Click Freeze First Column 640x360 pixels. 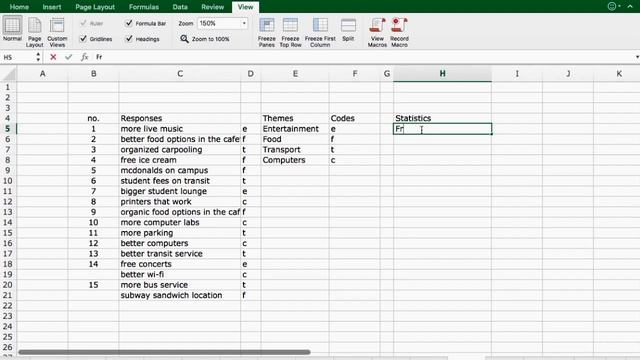pos(320,32)
